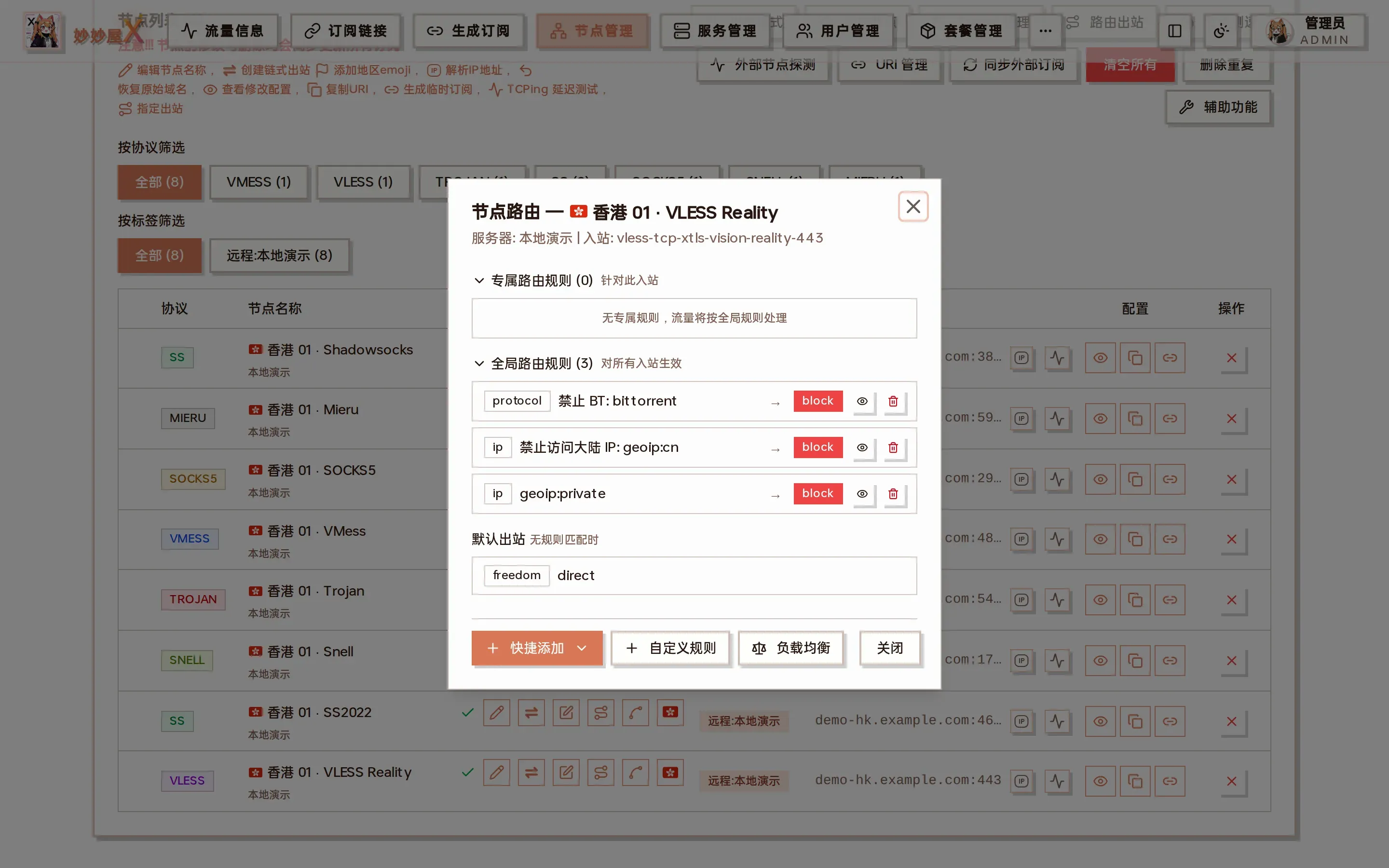Open the 订阅链接 tab
The height and width of the screenshot is (868, 1389).
pos(345,31)
